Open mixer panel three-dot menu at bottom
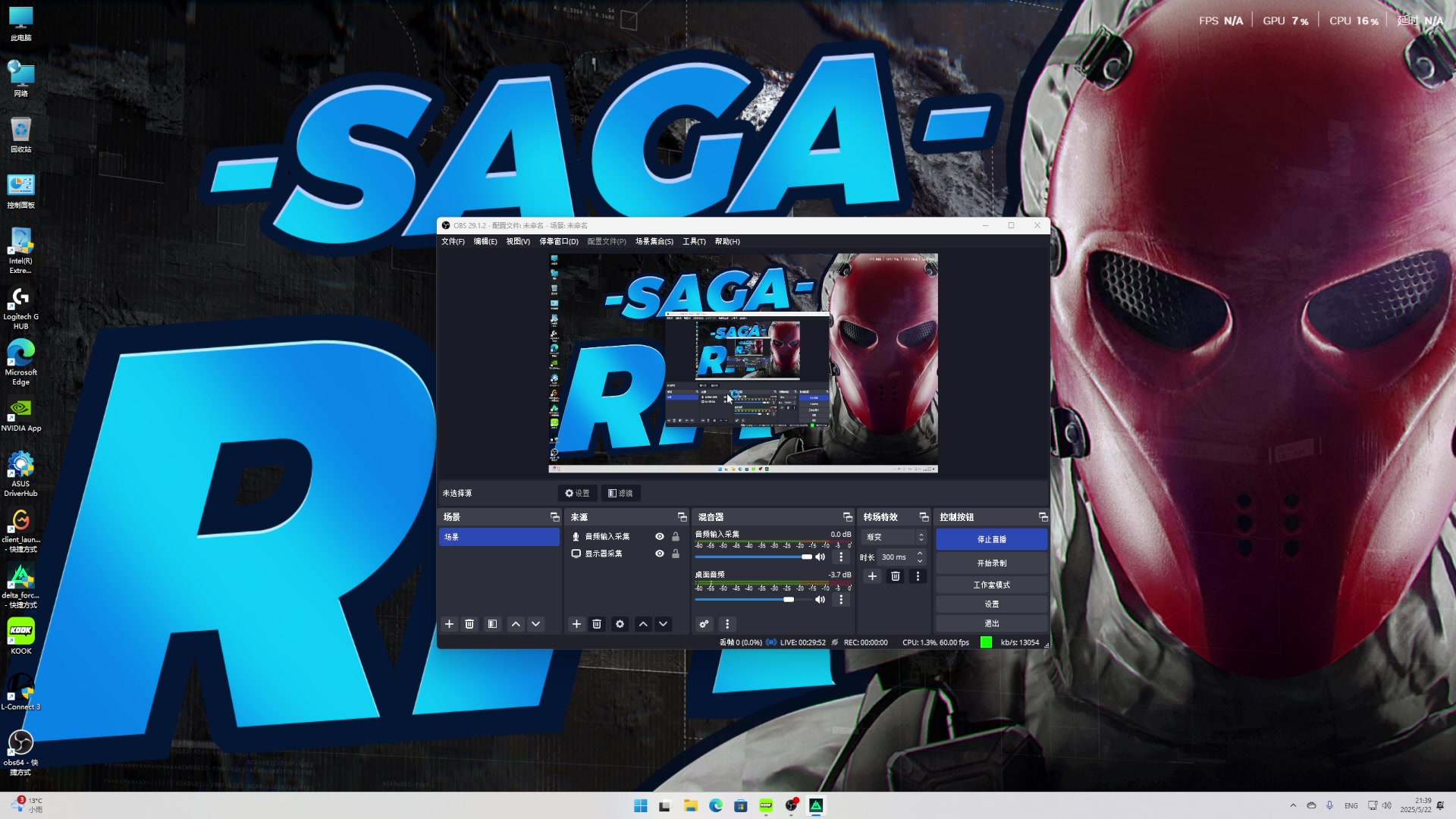The height and width of the screenshot is (819, 1456). point(727,624)
